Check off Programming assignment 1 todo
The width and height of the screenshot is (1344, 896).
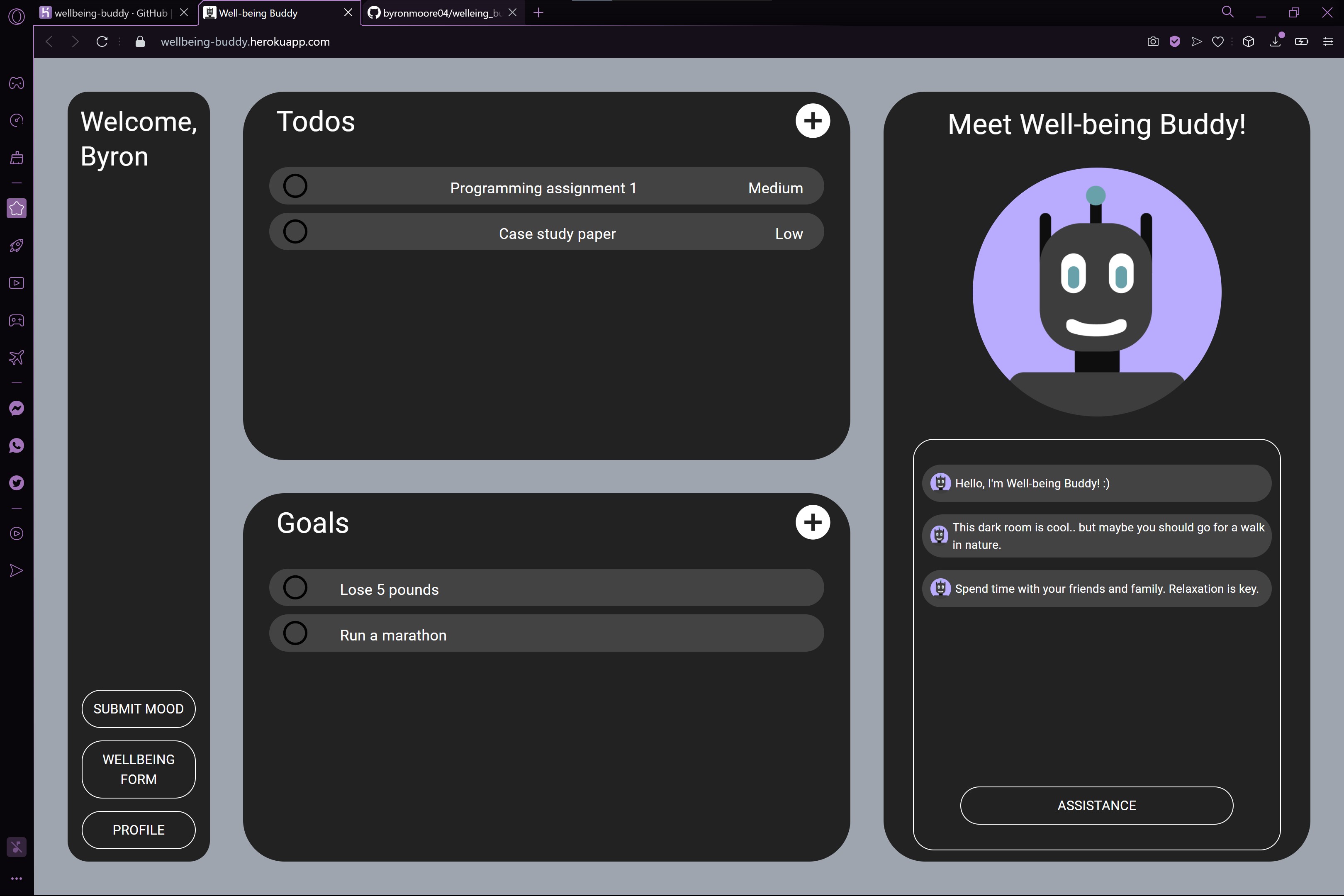(295, 186)
